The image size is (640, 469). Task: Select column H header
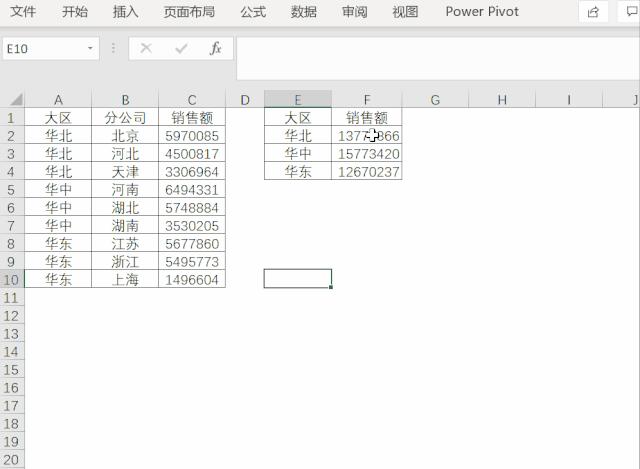[x=502, y=100]
